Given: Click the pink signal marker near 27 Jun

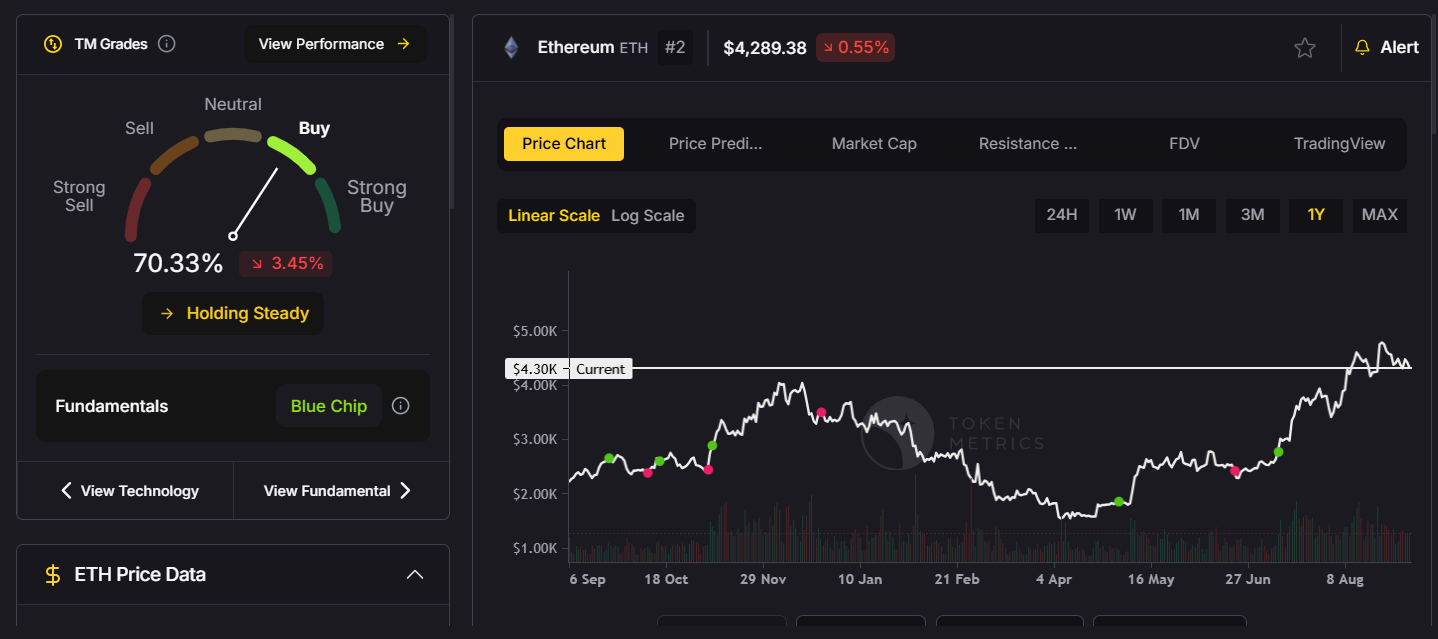Looking at the screenshot, I should 1235,471.
